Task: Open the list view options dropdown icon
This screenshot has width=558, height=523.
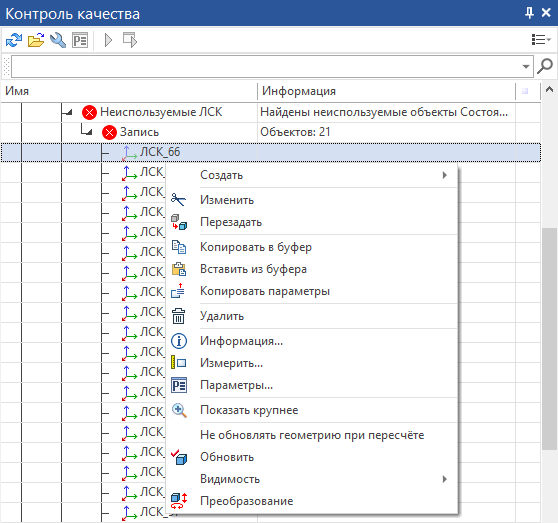Action: click(x=541, y=40)
